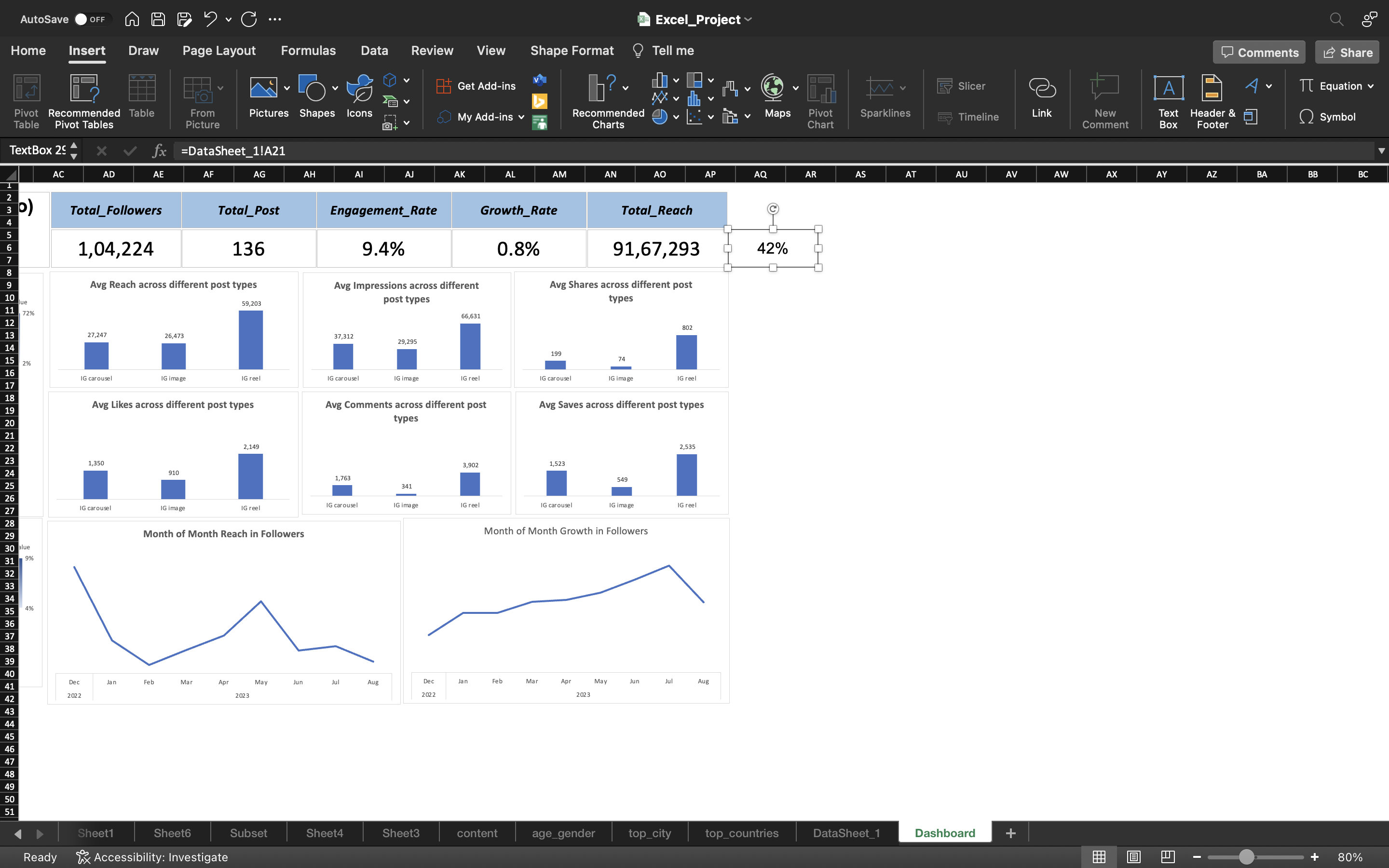Open the more options ellipsis in title bar
The width and height of the screenshot is (1389, 868).
[x=275, y=19]
